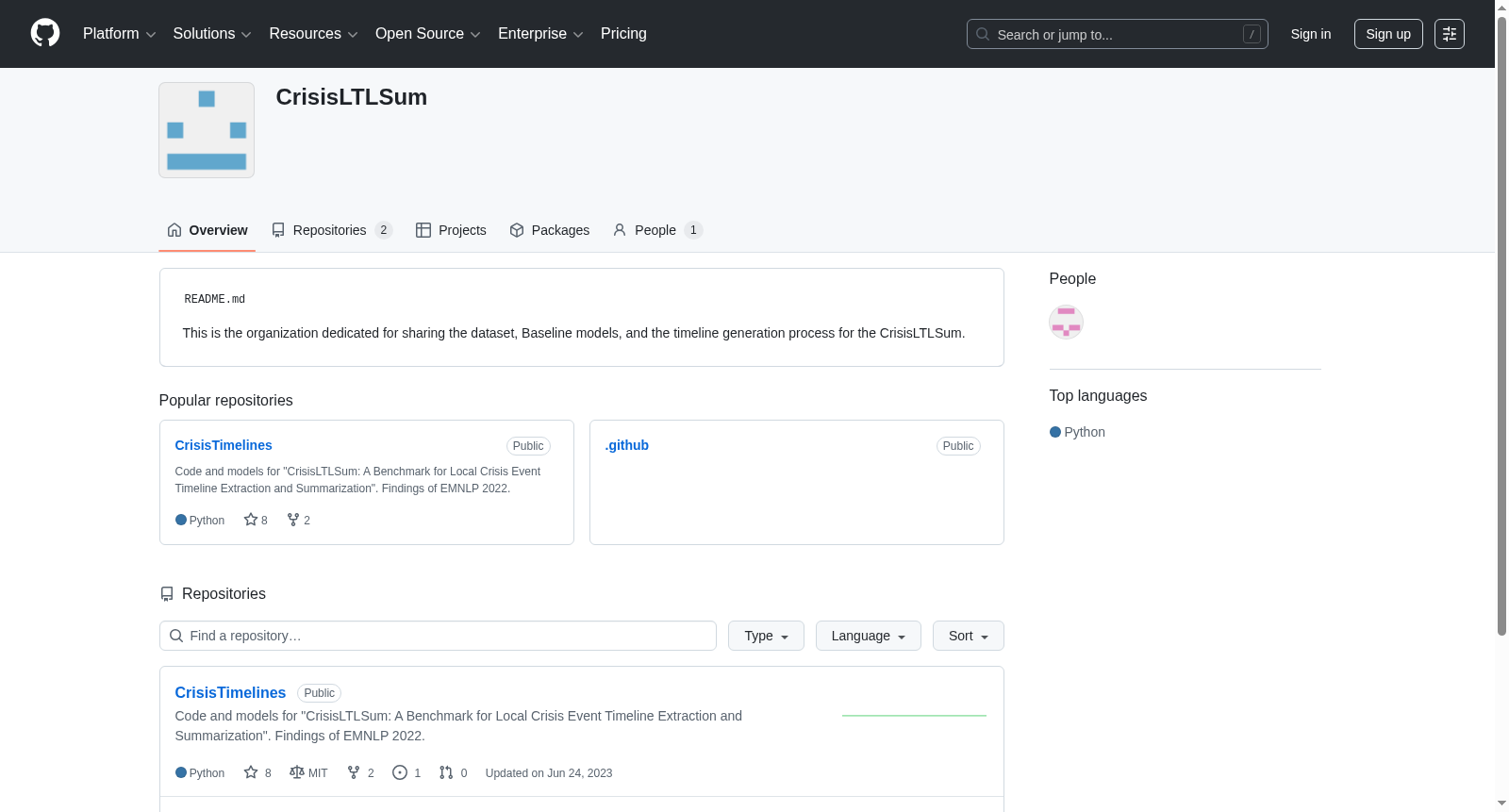Switch to the Repositories tab
The height and width of the screenshot is (812, 1509).
click(332, 230)
